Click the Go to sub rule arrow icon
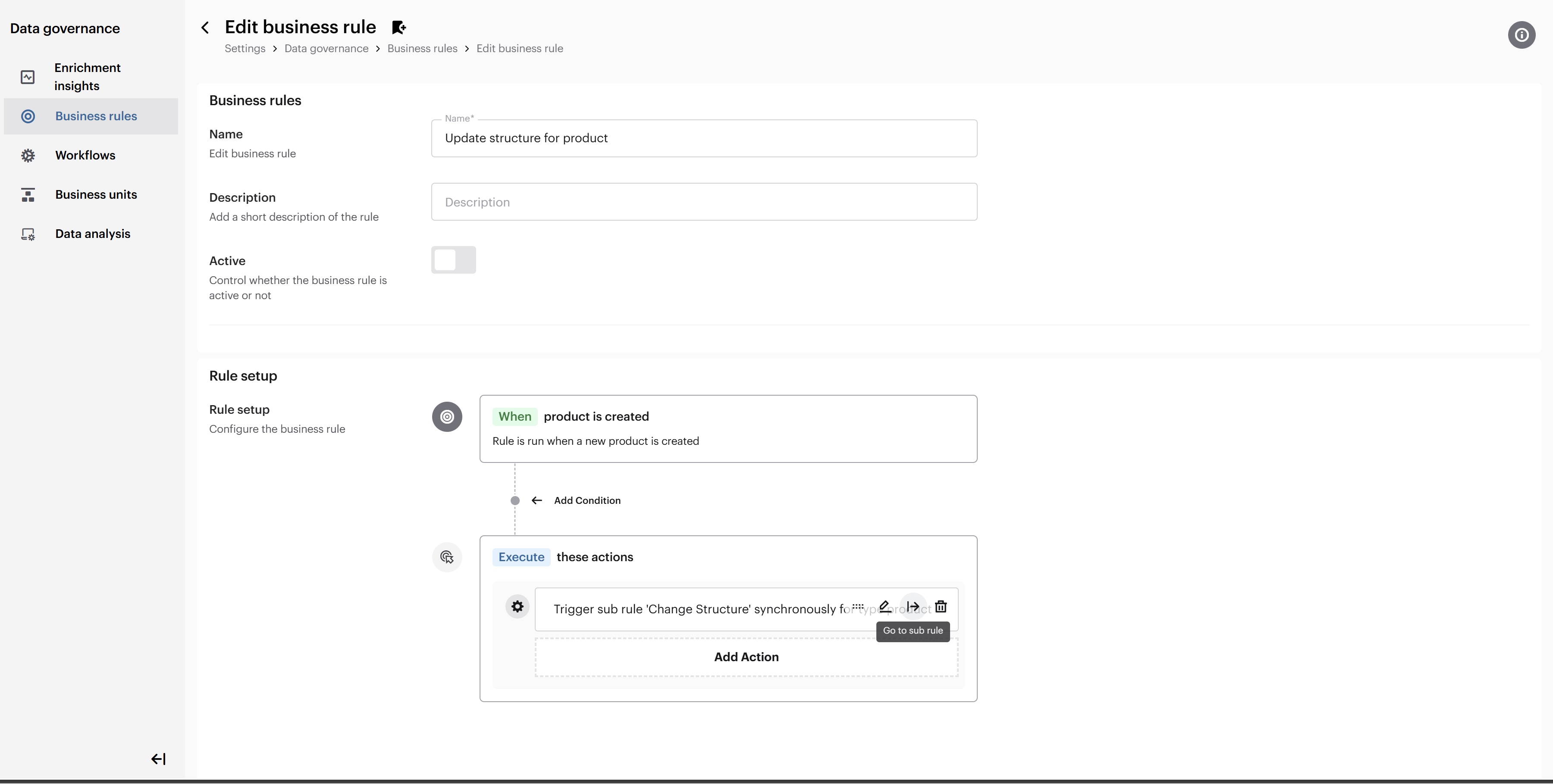The image size is (1553, 784). tap(913, 606)
